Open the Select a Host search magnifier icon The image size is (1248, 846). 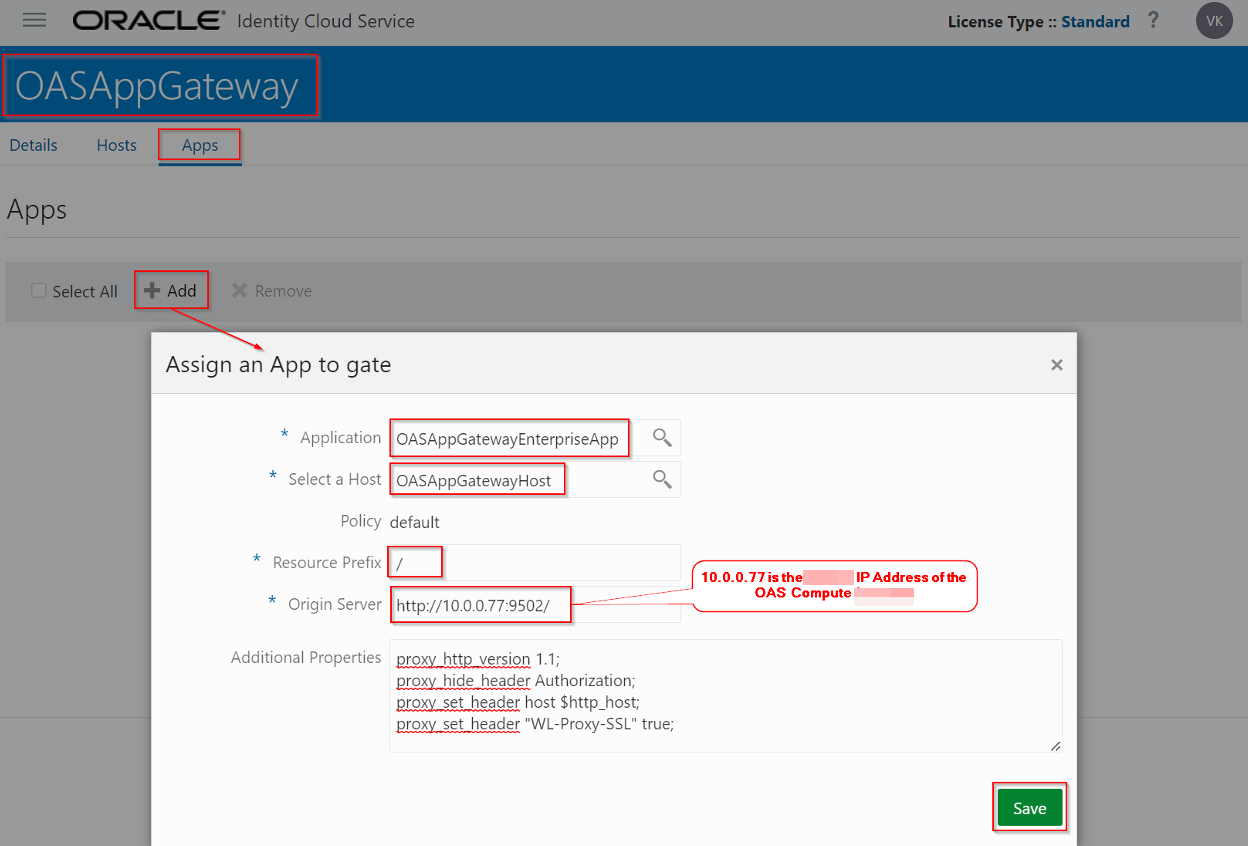(x=660, y=479)
